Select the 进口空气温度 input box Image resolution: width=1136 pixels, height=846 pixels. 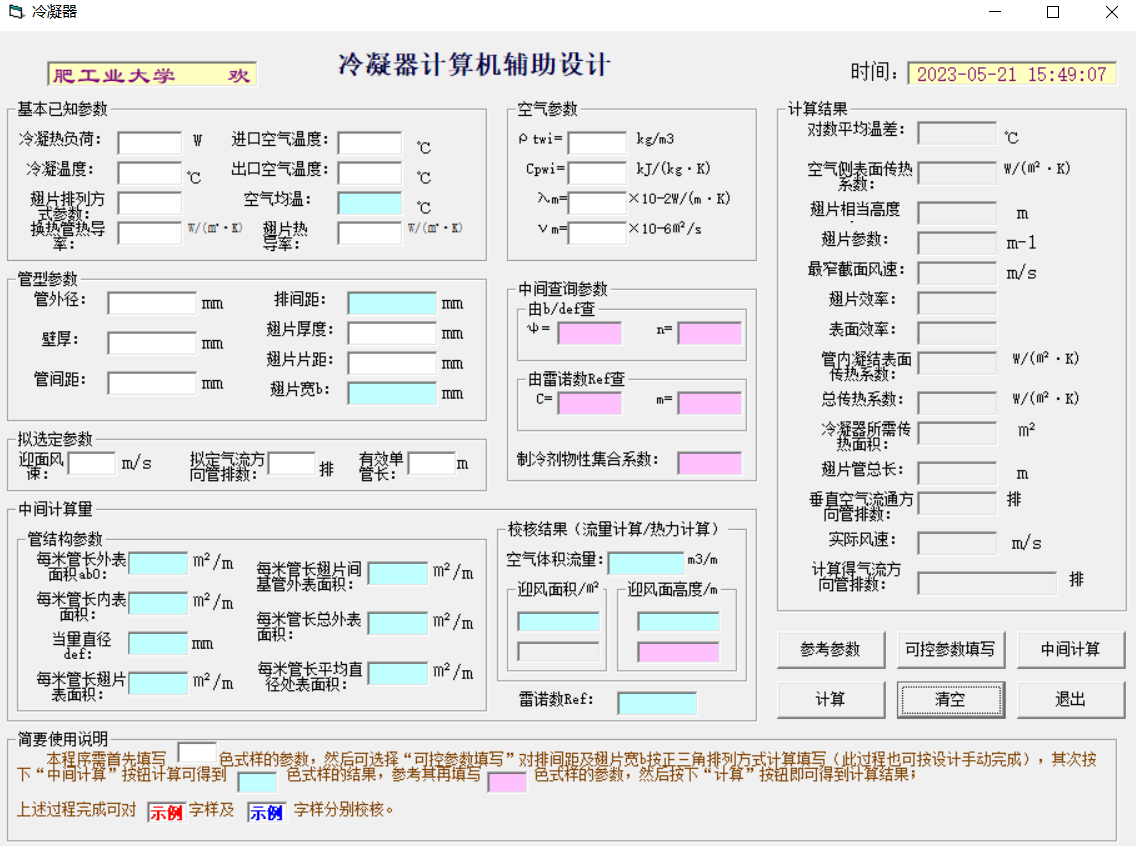[x=369, y=142]
